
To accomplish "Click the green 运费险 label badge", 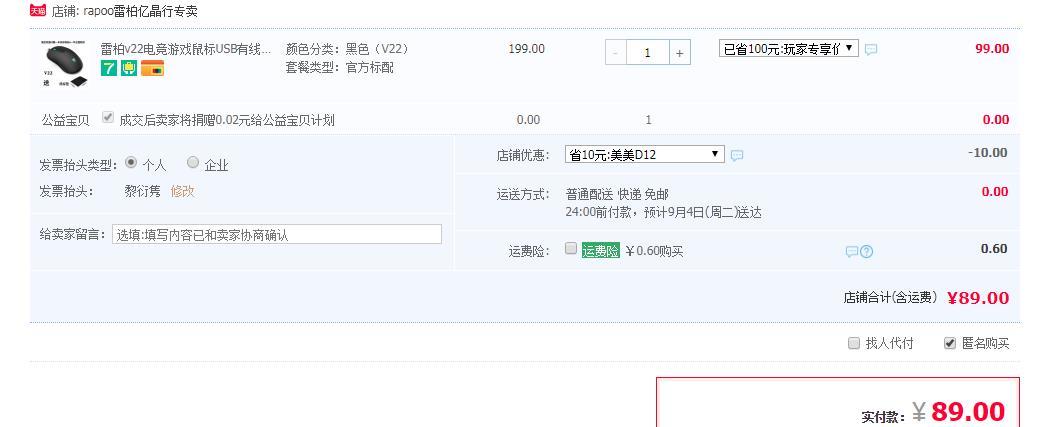I will [600, 251].
